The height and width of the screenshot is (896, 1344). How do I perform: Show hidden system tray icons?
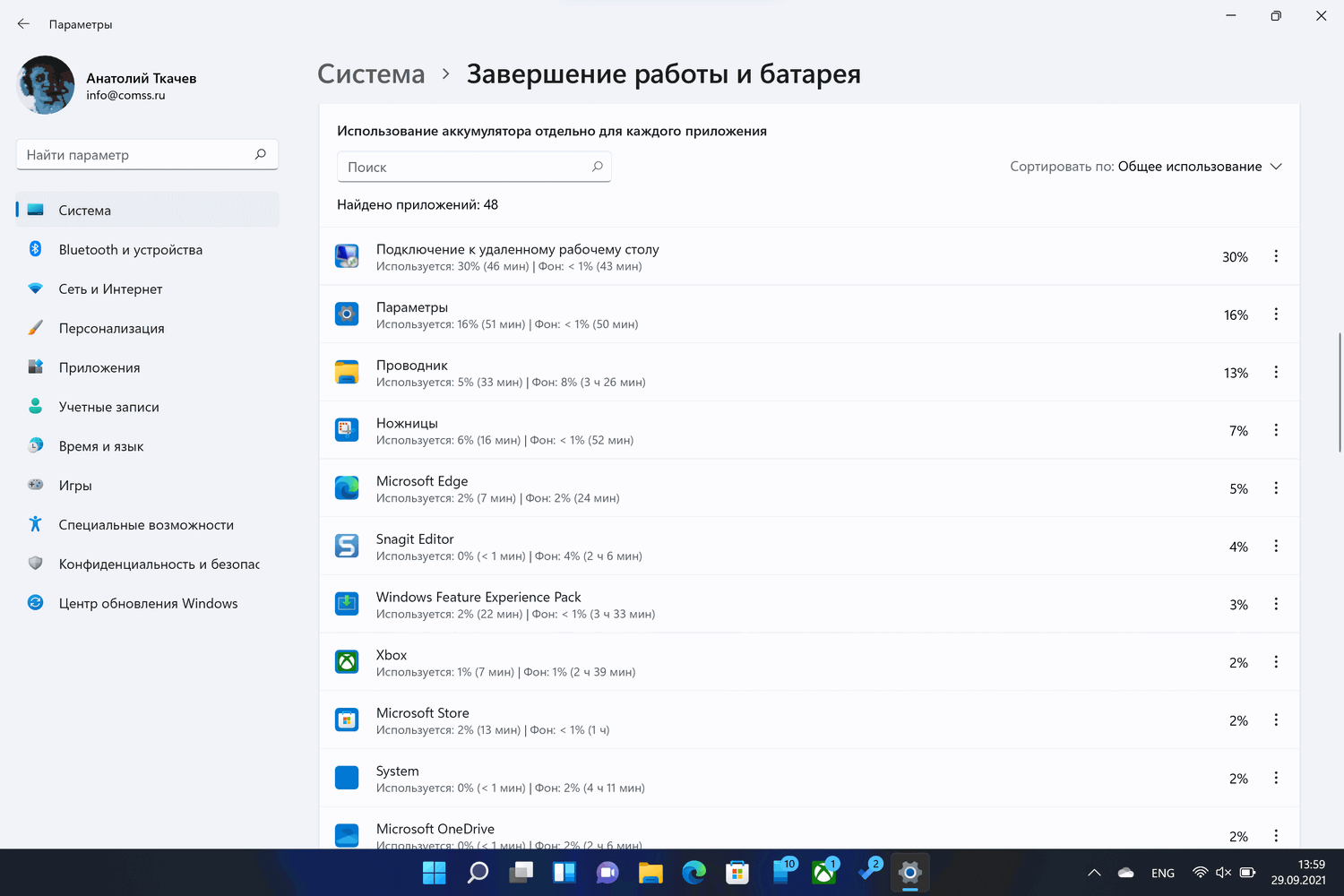pos(1094,873)
